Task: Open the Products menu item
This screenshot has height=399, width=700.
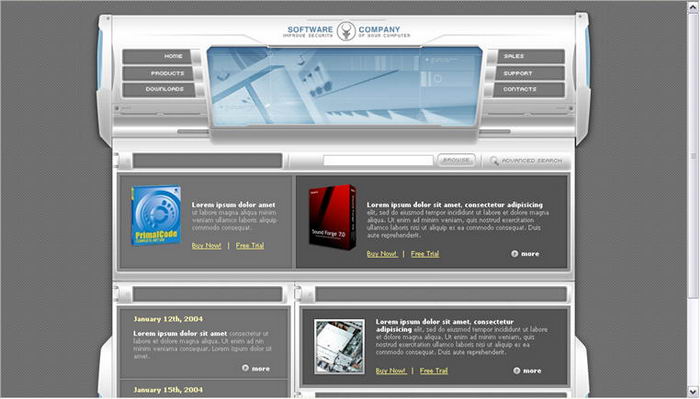Action: coord(158,73)
